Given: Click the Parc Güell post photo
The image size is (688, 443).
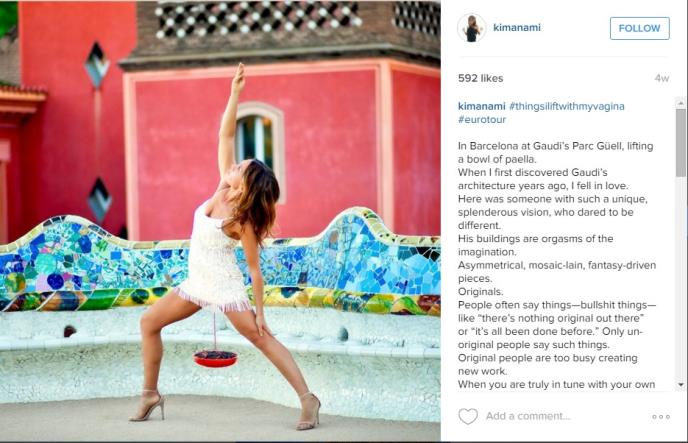Looking at the screenshot, I should (220, 221).
